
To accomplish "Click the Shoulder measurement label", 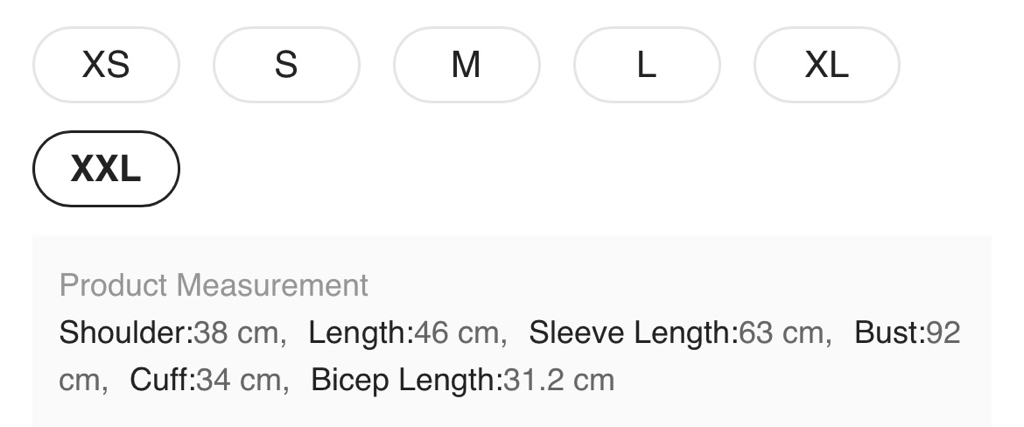I will pyautogui.click(x=126, y=332).
